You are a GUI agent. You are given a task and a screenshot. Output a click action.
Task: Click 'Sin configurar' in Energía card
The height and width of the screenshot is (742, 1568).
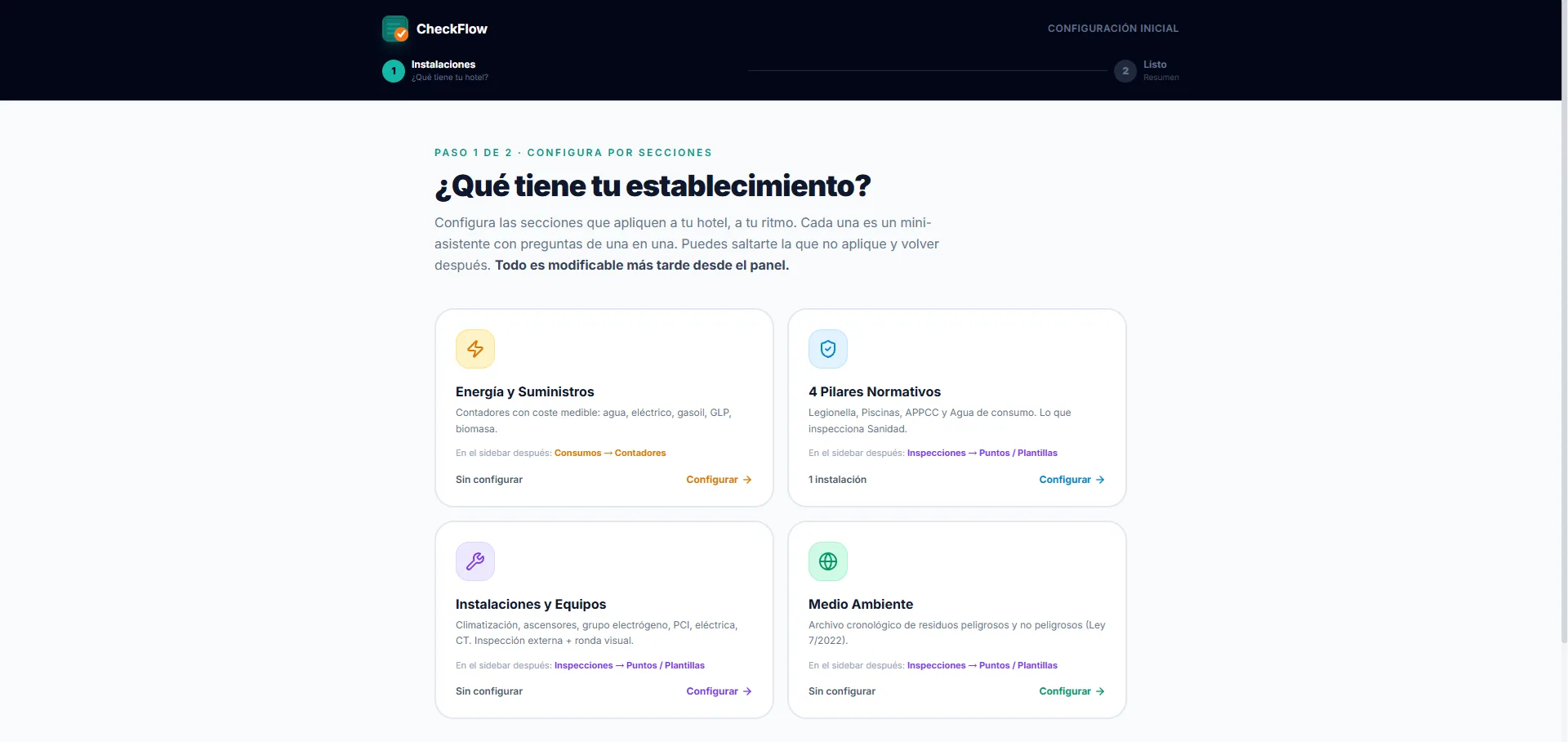489,480
